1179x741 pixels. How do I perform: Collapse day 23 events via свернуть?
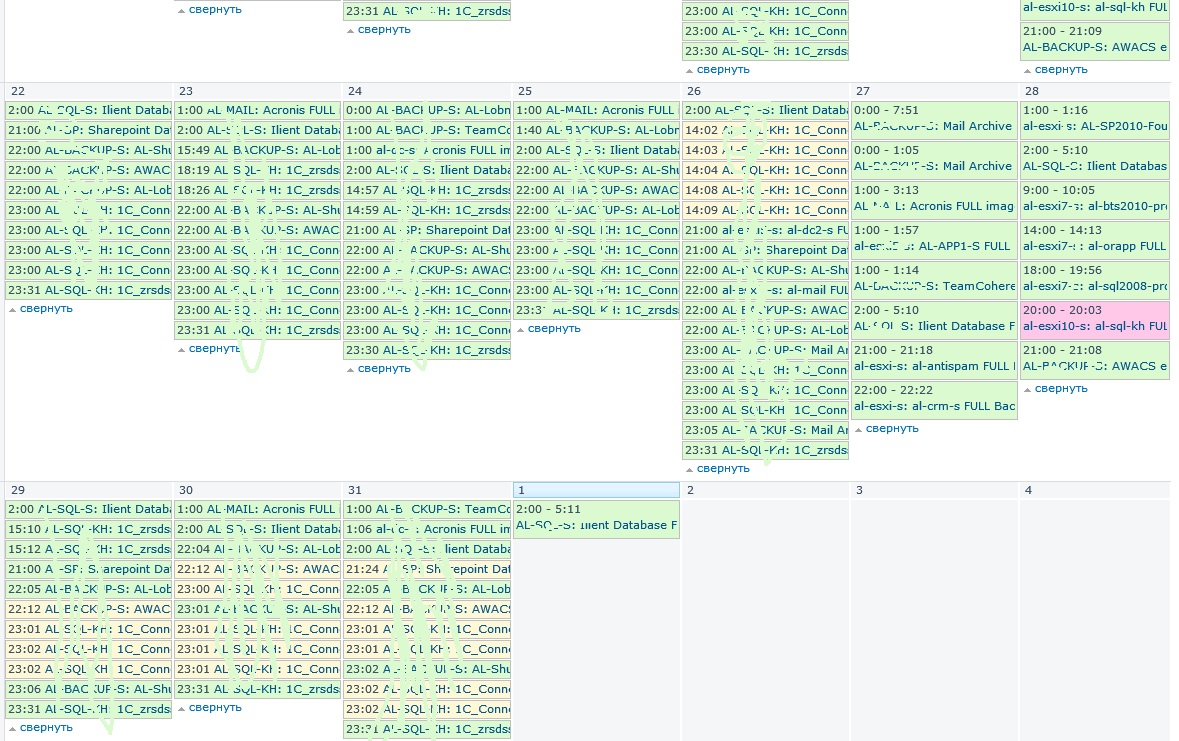pos(214,348)
